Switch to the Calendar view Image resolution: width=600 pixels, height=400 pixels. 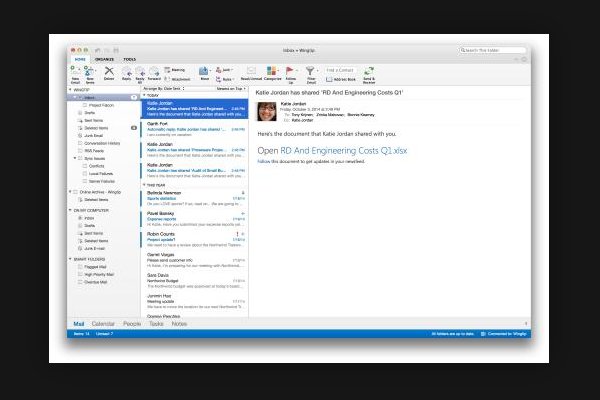coord(103,324)
